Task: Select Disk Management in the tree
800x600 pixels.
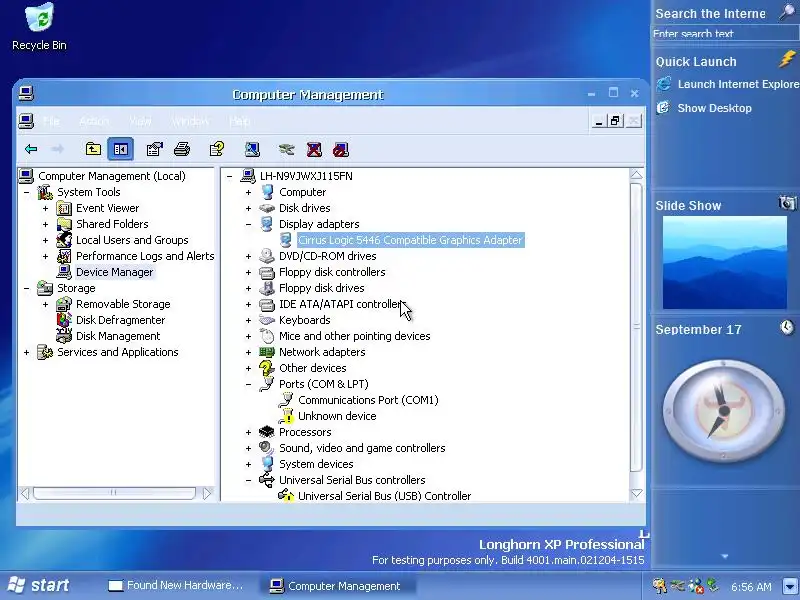Action: [118, 336]
